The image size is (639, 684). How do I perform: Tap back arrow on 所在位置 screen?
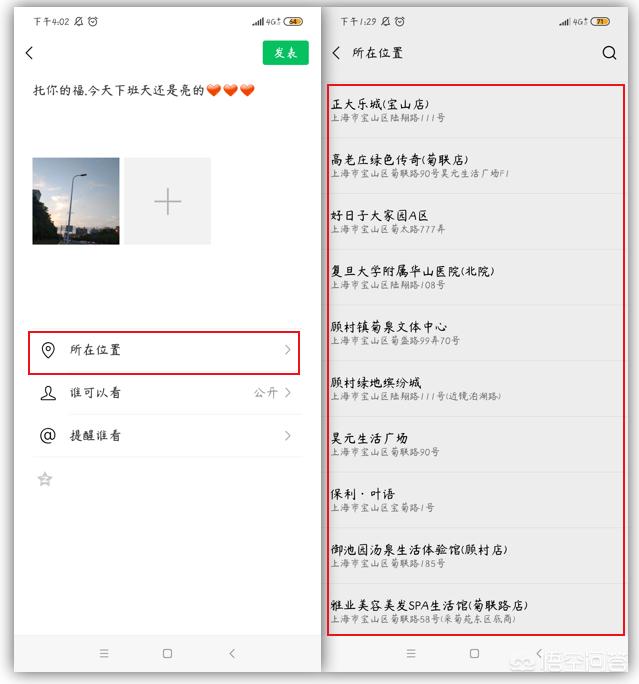[336, 53]
